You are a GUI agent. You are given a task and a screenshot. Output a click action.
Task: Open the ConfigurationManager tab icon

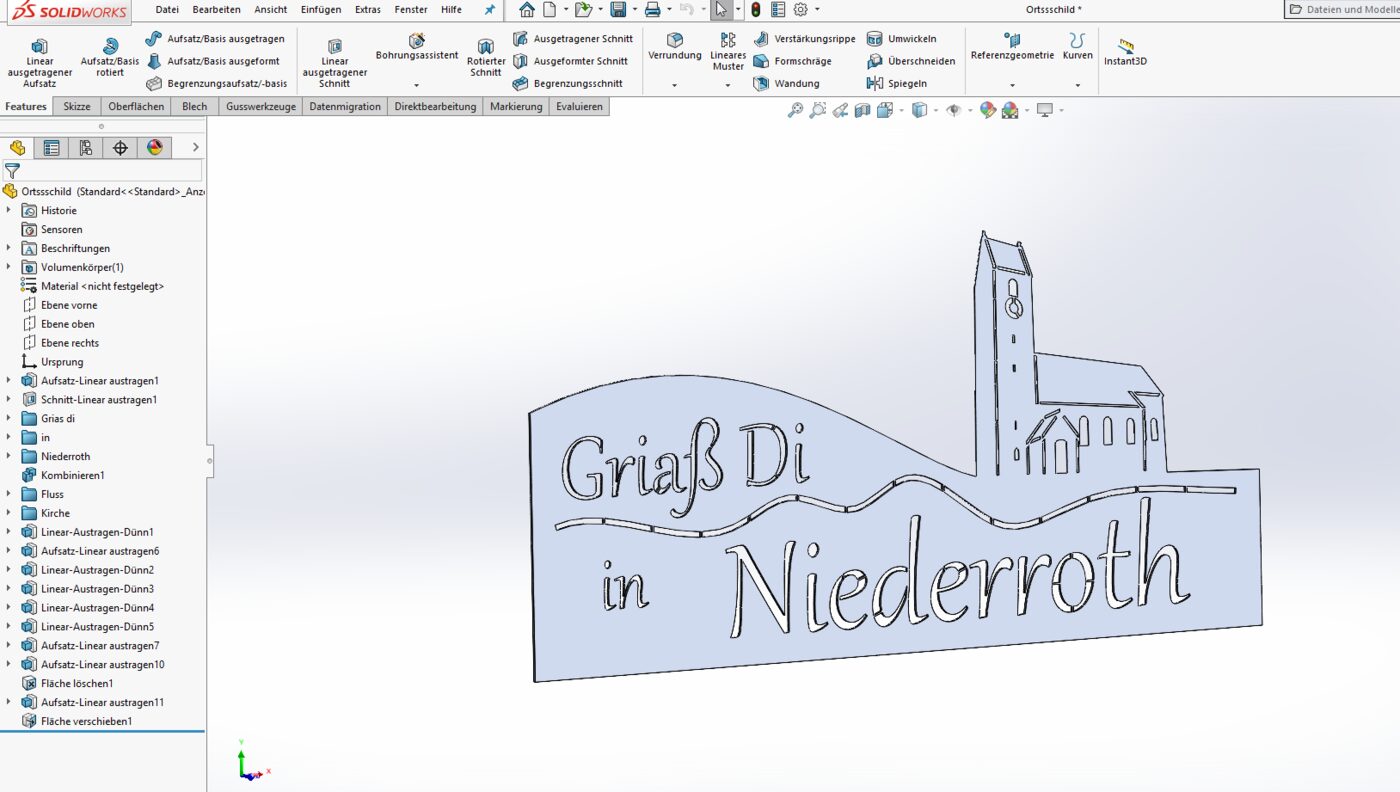coord(86,148)
